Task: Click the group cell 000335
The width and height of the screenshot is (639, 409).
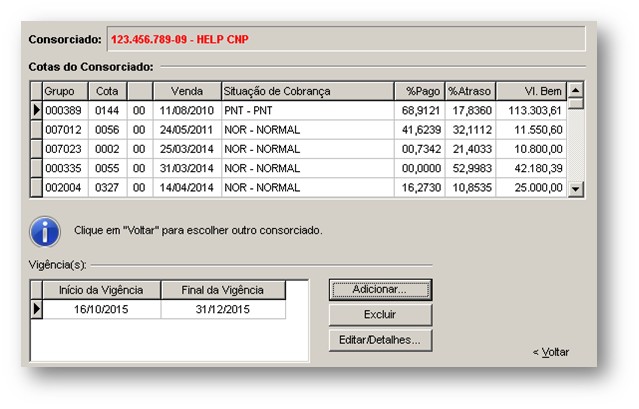Action: pos(65,168)
